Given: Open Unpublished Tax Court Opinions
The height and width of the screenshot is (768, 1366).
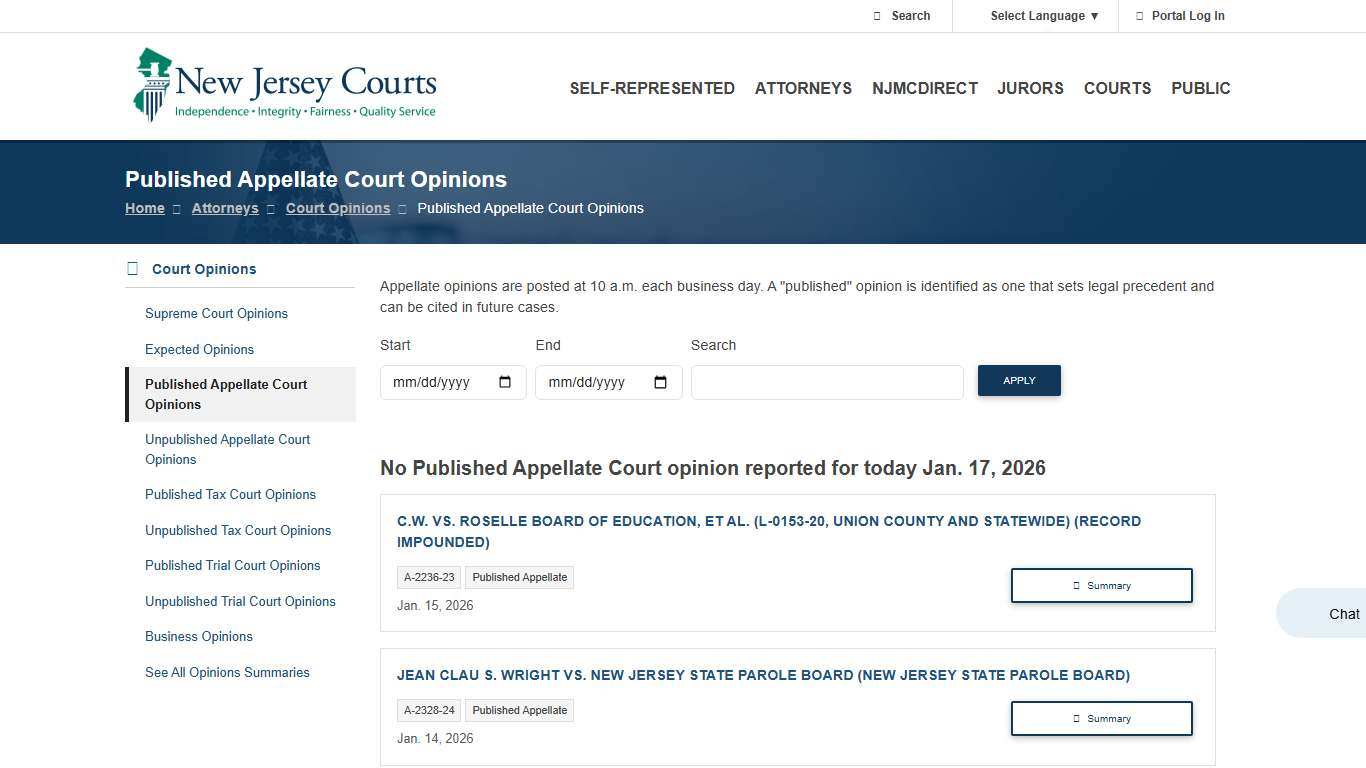Looking at the screenshot, I should pyautogui.click(x=238, y=530).
